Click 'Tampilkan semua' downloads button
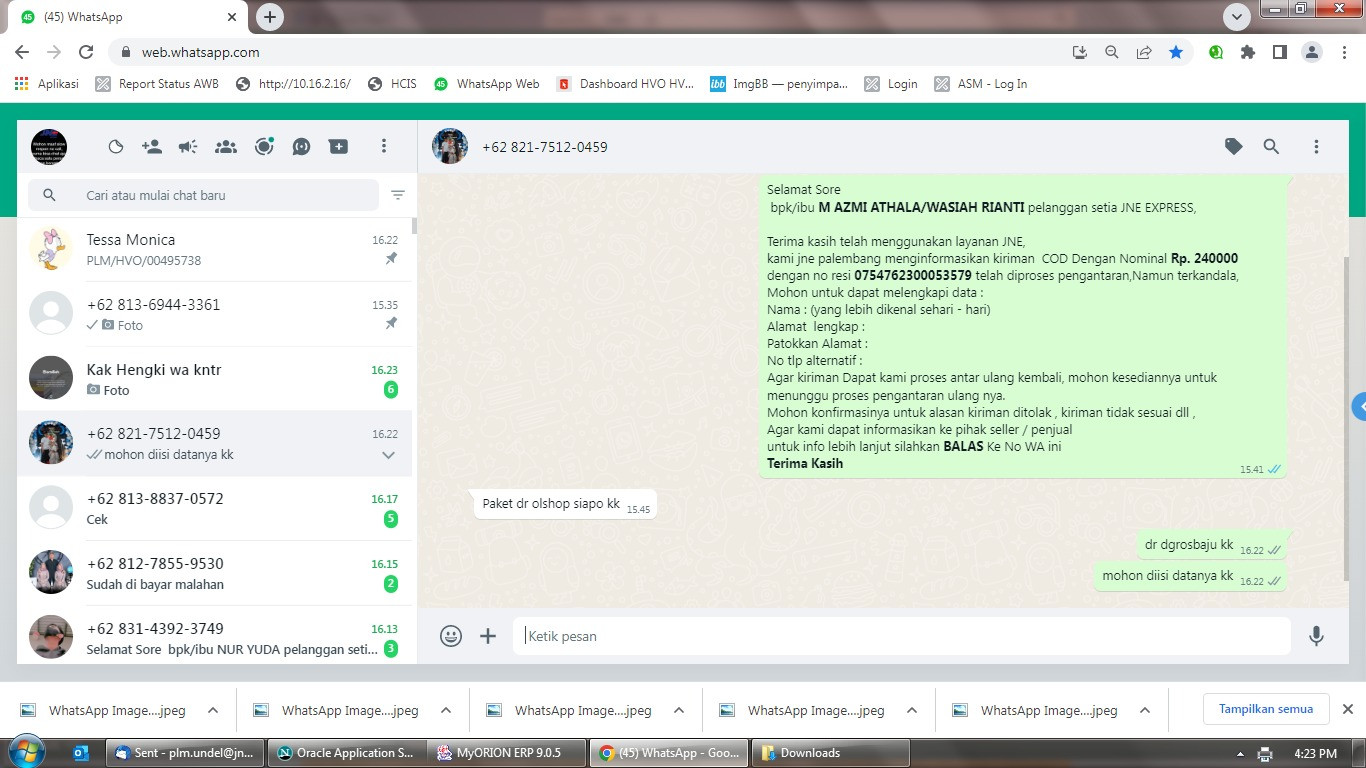The width and height of the screenshot is (1366, 768). click(1265, 709)
